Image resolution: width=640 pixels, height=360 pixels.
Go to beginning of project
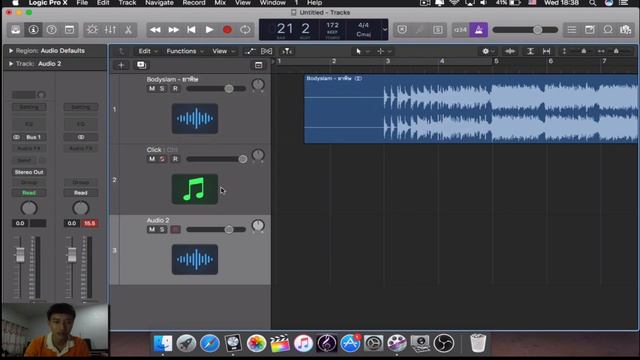[x=191, y=30]
